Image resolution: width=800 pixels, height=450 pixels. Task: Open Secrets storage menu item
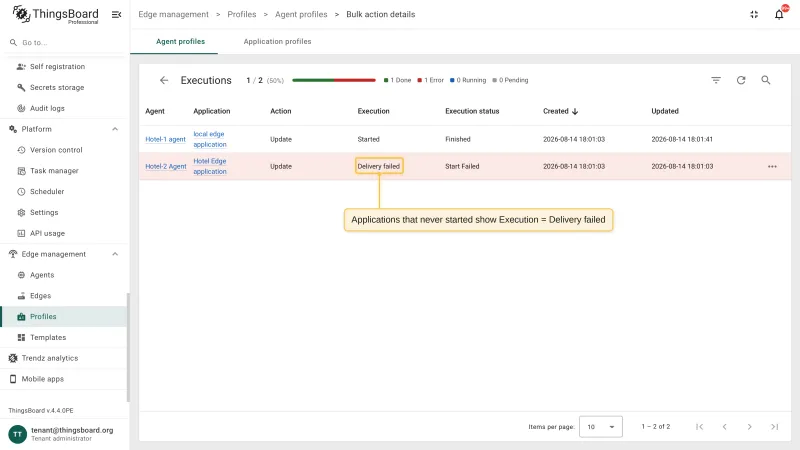(63, 88)
